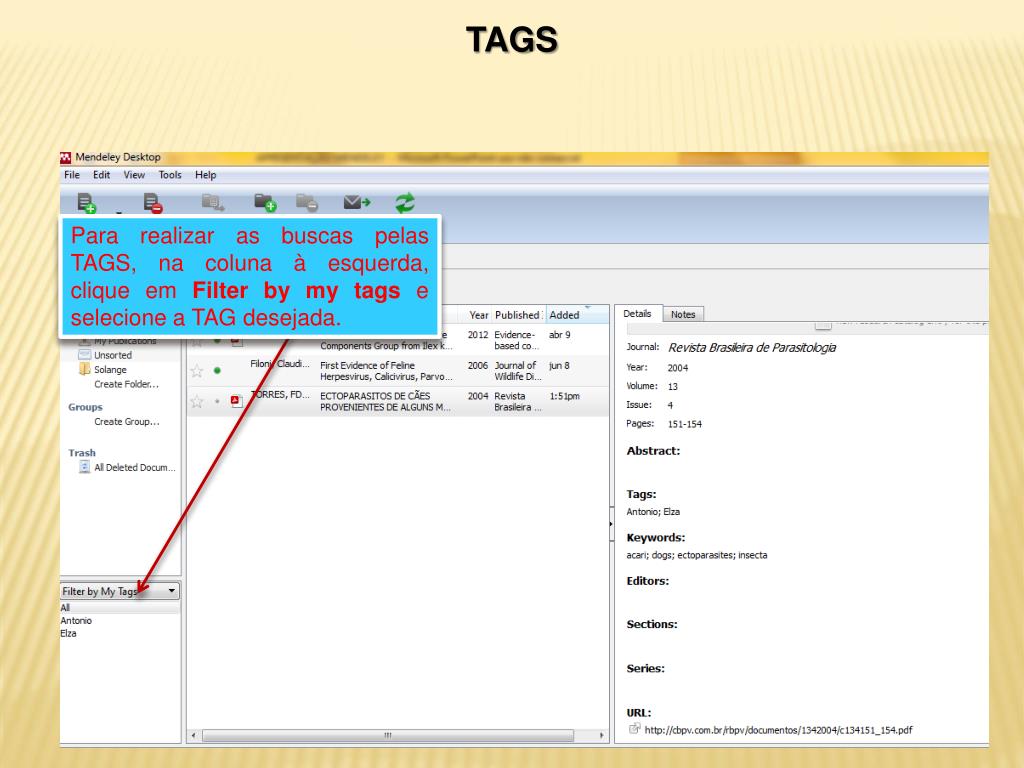Image resolution: width=1024 pixels, height=768 pixels.
Task: Click the All Deleted Documents trash icon
Action: pos(84,467)
